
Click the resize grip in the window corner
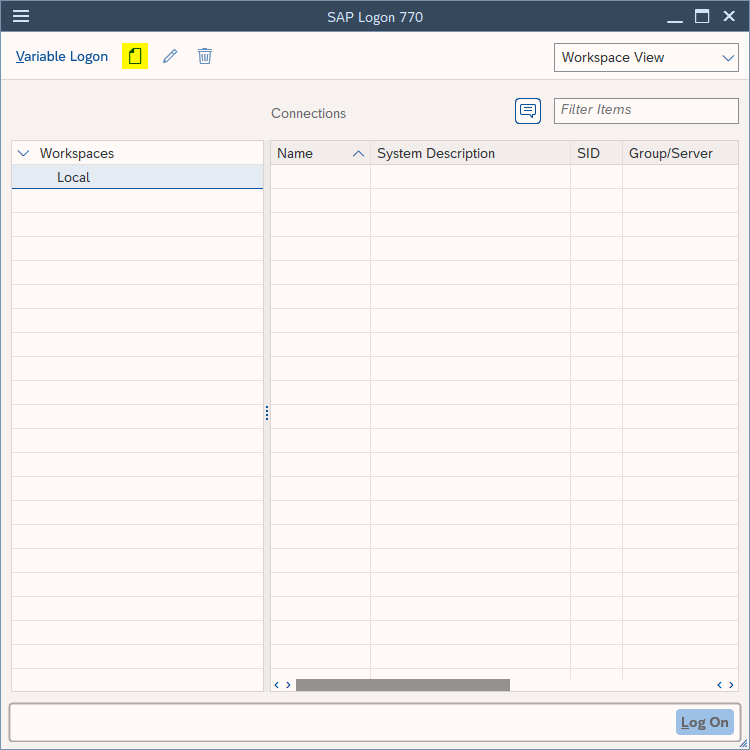point(744,744)
